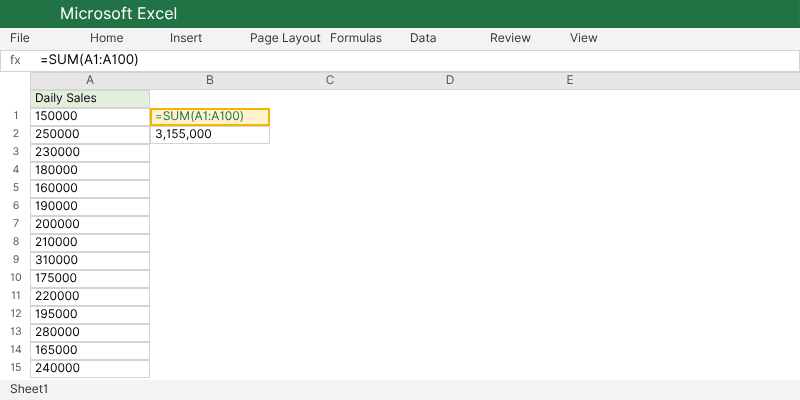
Task: Select the highlighted =SUM(A1:A100) cell
Action: tap(210, 117)
